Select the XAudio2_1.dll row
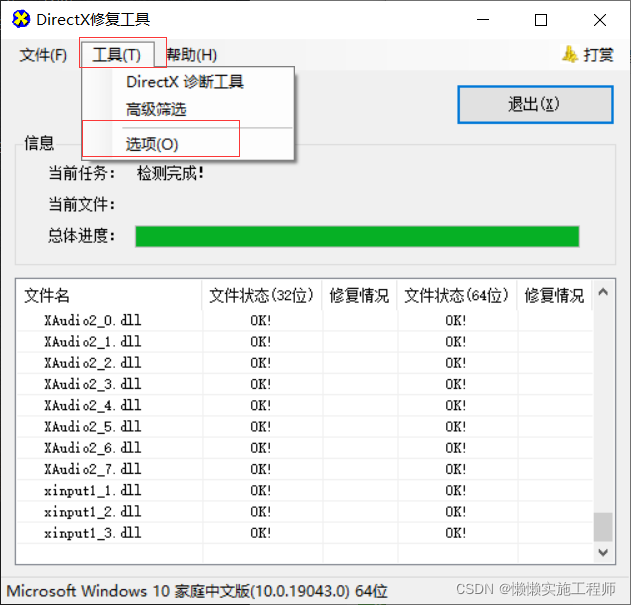This screenshot has width=631, height=605. pos(305,342)
